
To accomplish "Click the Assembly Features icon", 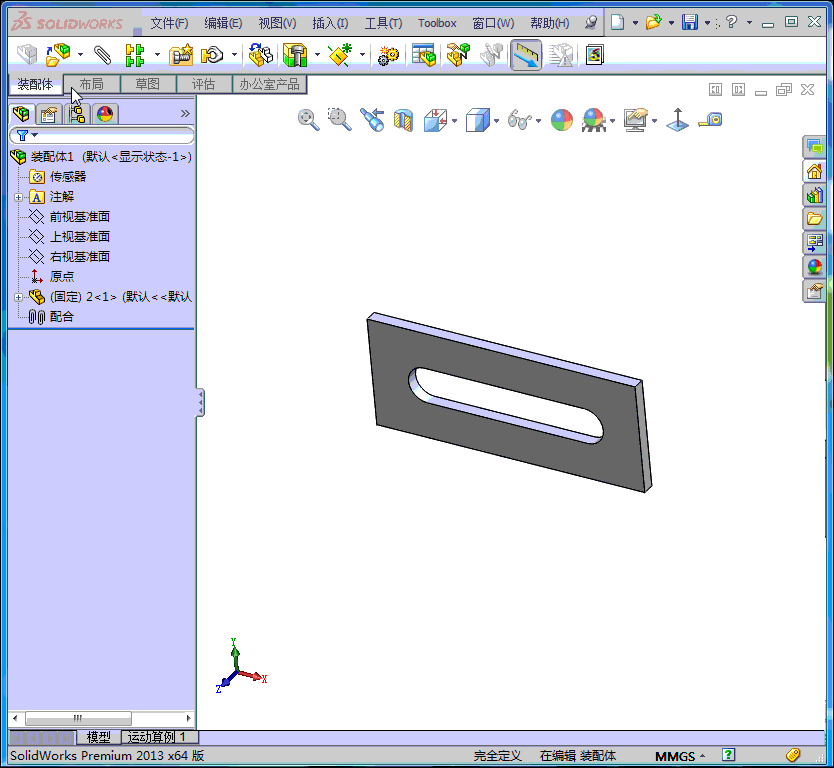I will coord(295,55).
